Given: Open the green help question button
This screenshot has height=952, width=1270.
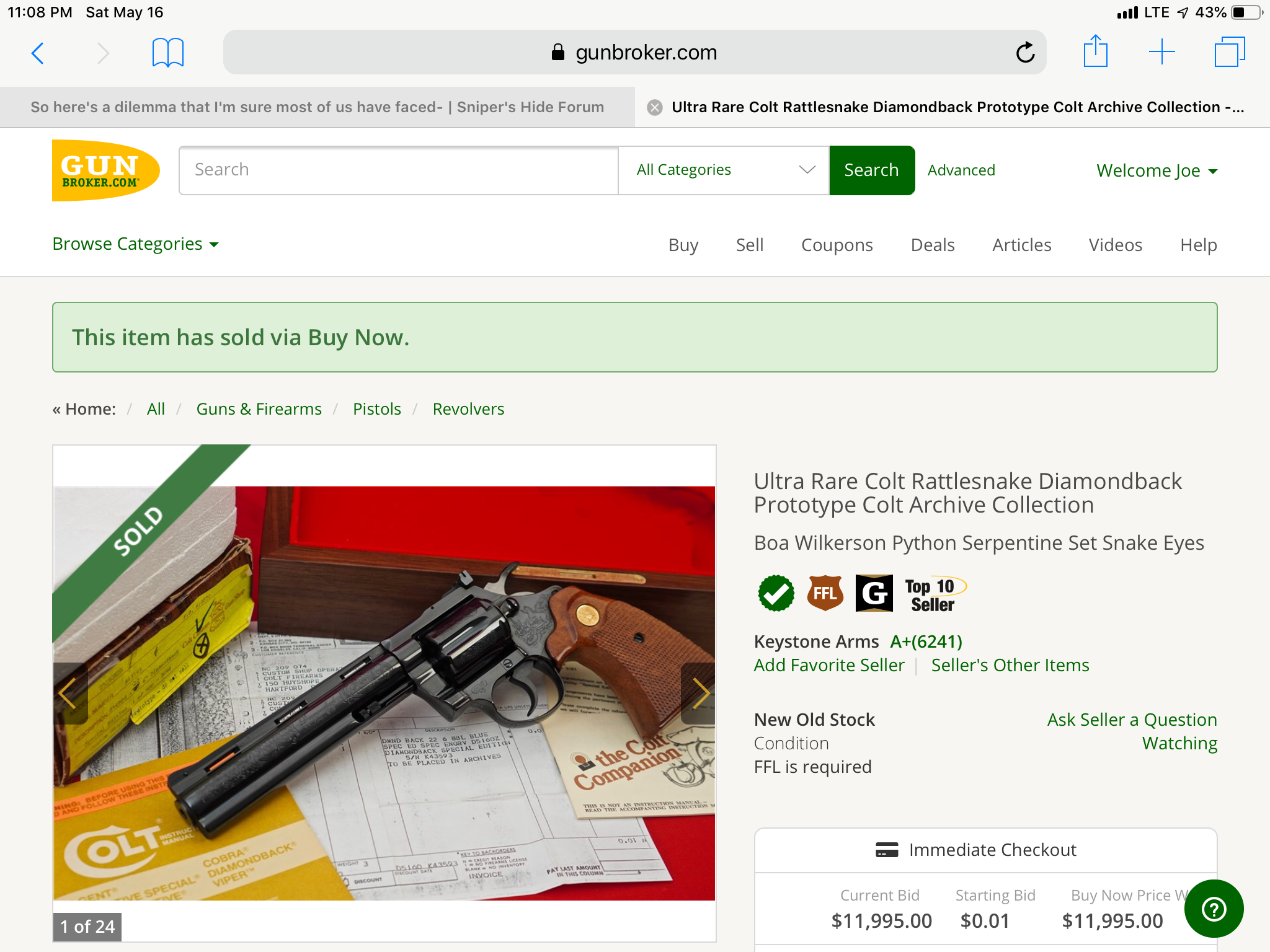Looking at the screenshot, I should pyautogui.click(x=1214, y=909).
